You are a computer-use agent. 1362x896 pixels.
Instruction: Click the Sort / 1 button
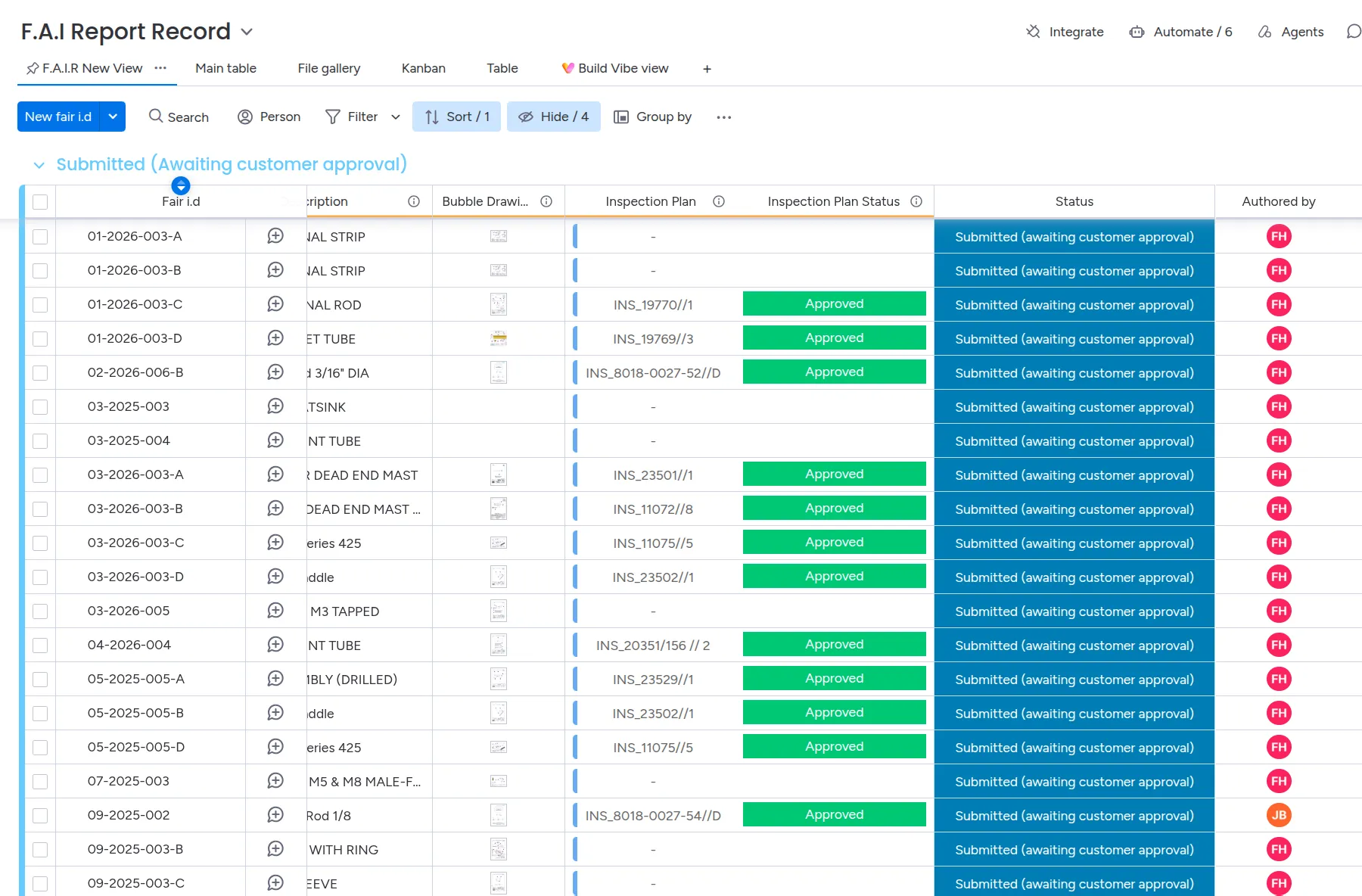(x=457, y=117)
